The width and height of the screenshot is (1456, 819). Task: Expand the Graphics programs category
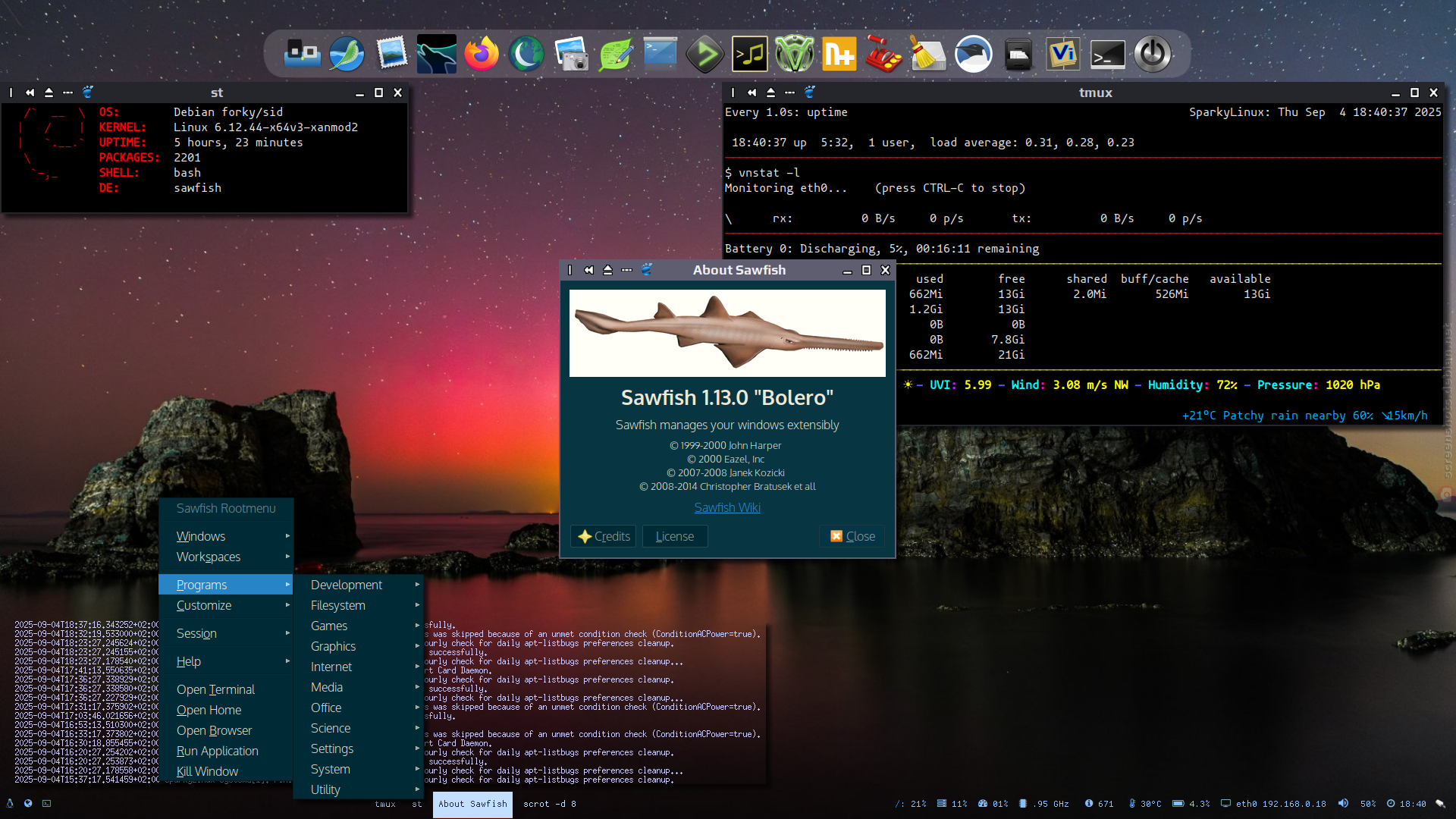click(x=358, y=646)
